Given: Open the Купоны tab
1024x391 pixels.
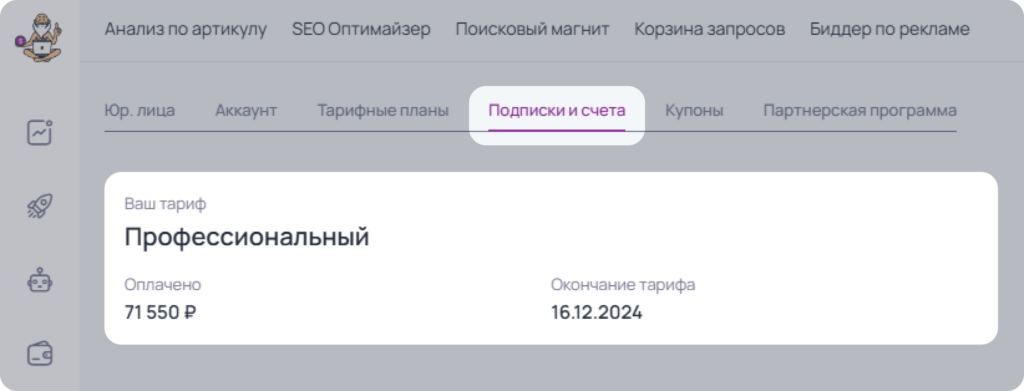Looking at the screenshot, I should click(x=694, y=110).
